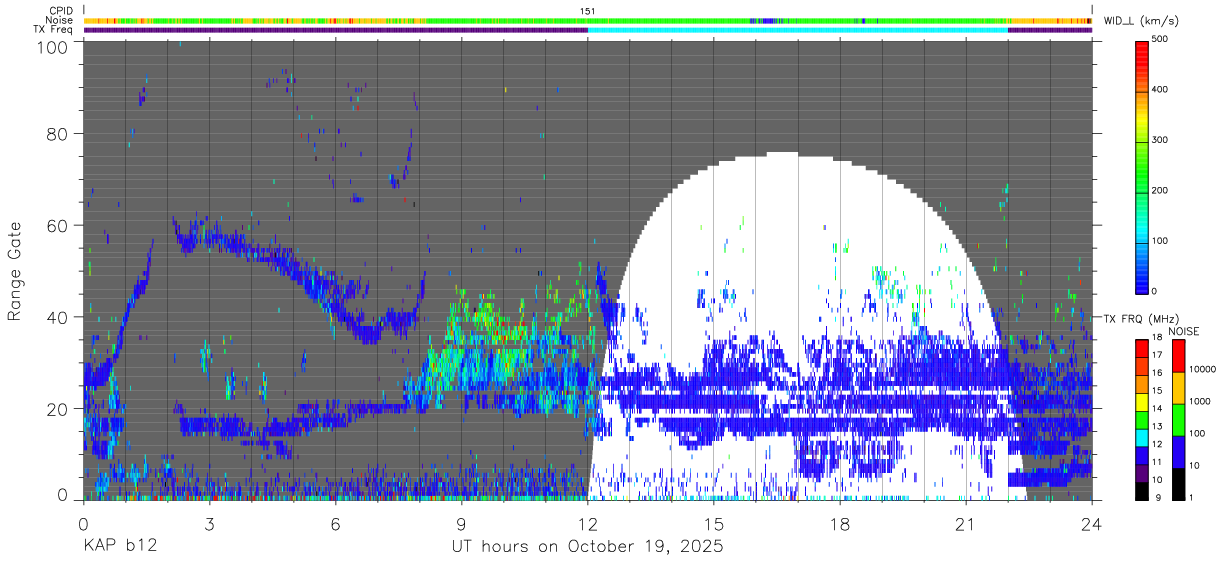Click the 300 tick on width colorbar
The width and height of the screenshot is (1228, 567).
coord(1160,140)
